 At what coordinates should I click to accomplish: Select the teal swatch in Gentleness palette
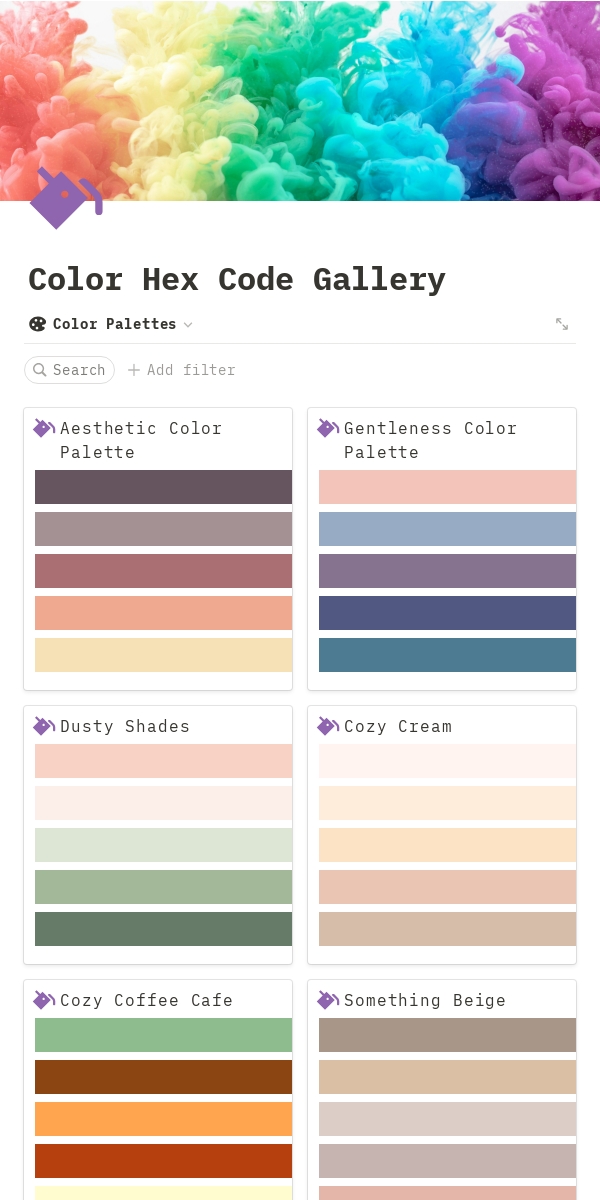(x=447, y=655)
